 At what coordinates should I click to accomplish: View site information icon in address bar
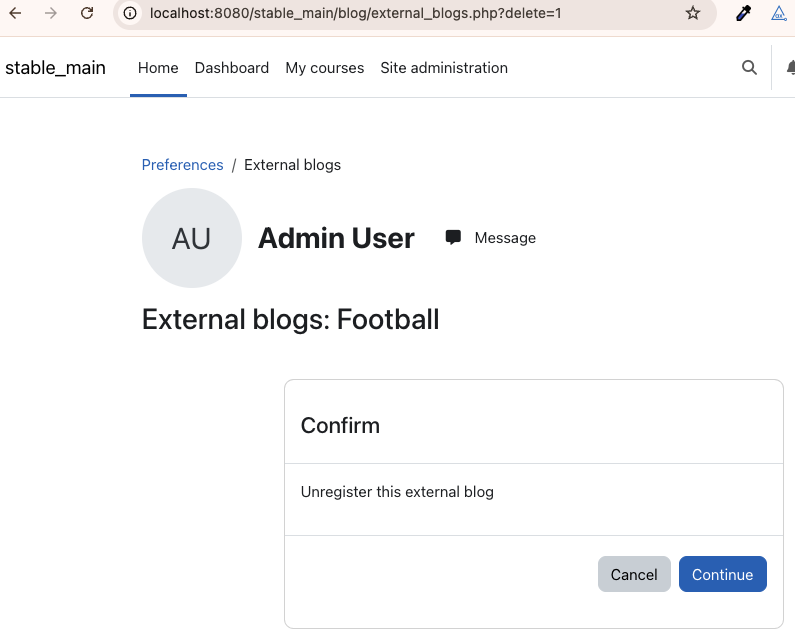pos(130,13)
